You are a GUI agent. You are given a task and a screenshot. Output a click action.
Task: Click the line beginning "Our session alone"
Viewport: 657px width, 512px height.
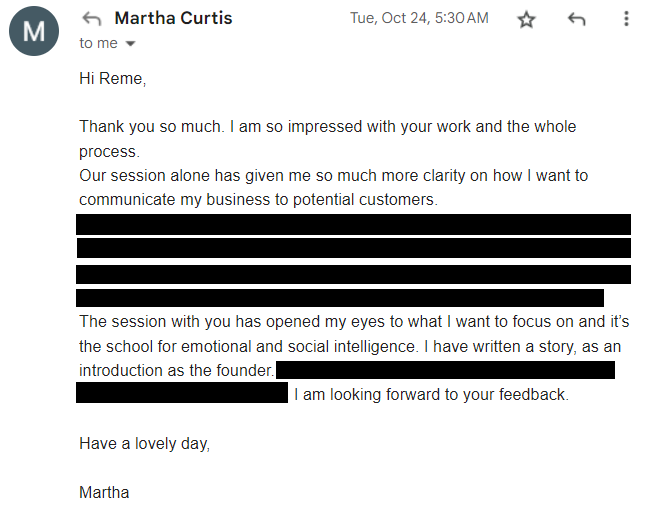pyautogui.click(x=333, y=176)
